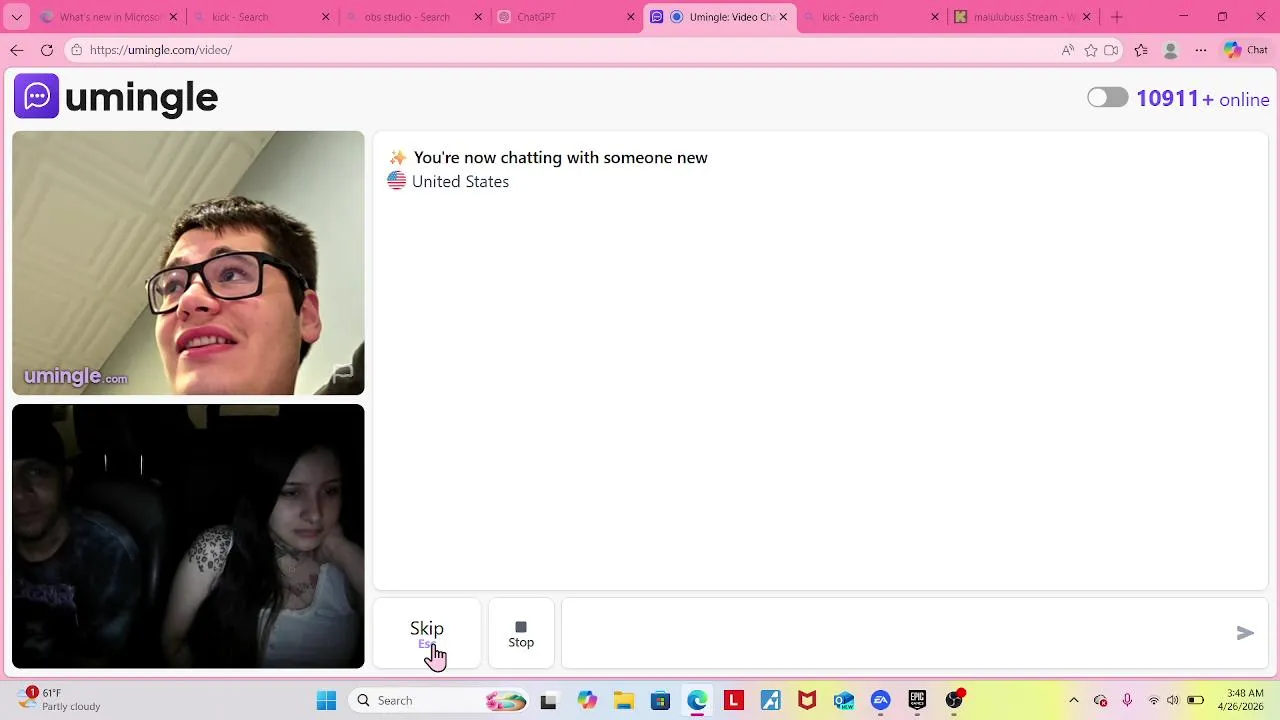Open Read aloud from the address bar
This screenshot has width=1280, height=720.
click(x=1068, y=50)
